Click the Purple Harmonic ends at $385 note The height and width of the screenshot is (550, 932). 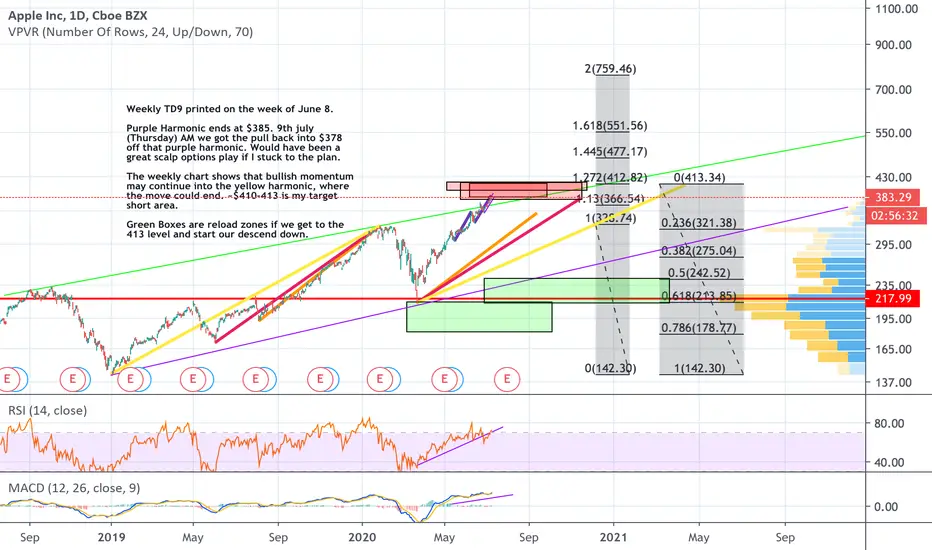click(x=234, y=143)
